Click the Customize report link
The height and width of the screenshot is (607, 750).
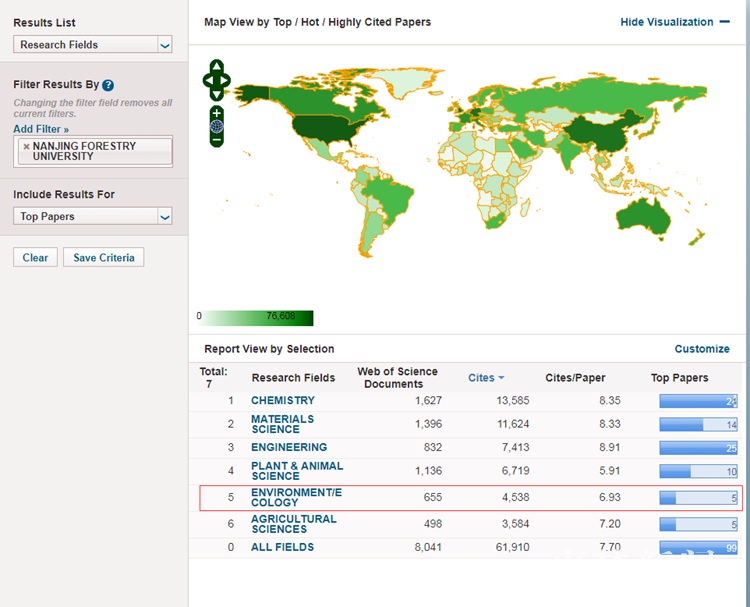tap(702, 349)
